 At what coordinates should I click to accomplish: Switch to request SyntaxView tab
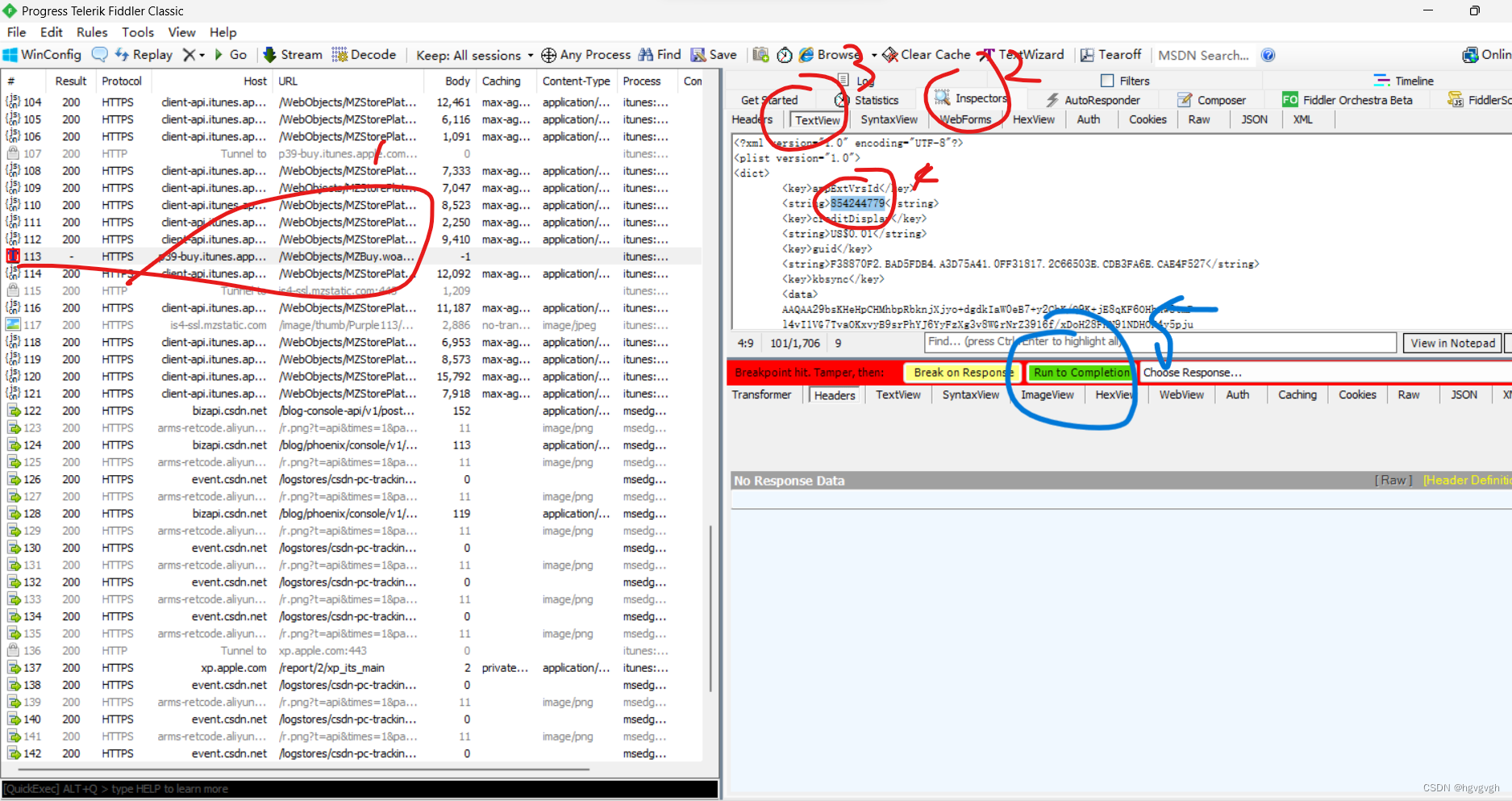[889, 119]
